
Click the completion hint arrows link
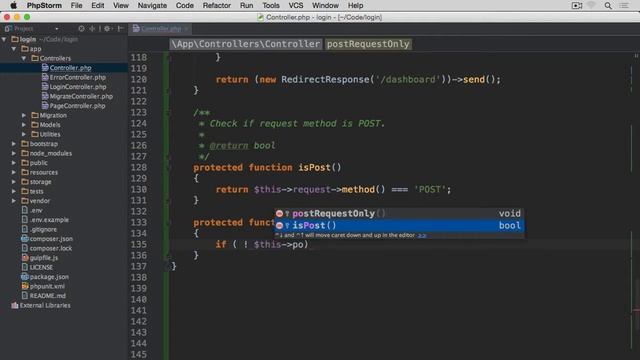click(422, 236)
